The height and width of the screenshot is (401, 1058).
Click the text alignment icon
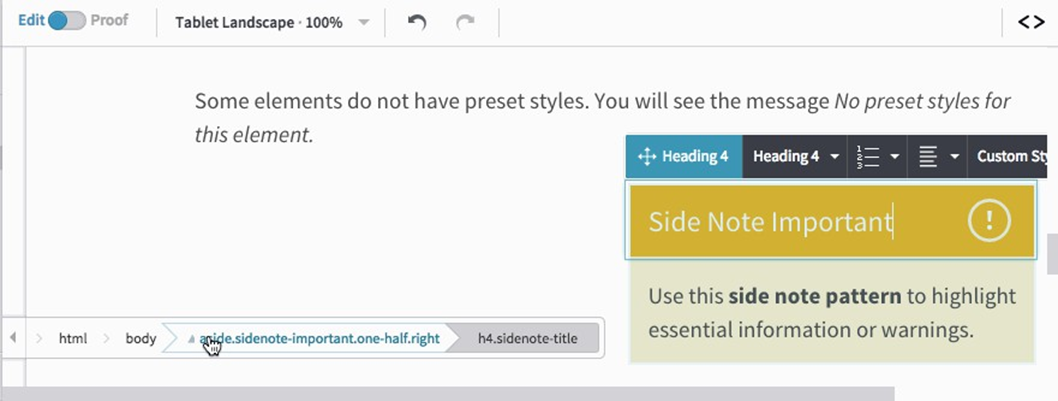pyautogui.click(x=928, y=157)
